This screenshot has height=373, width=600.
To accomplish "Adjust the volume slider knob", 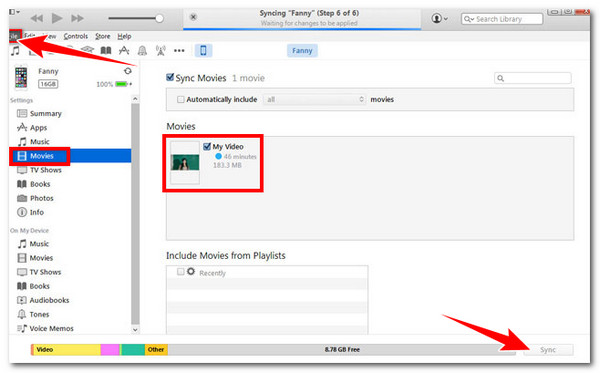I will pos(160,18).
